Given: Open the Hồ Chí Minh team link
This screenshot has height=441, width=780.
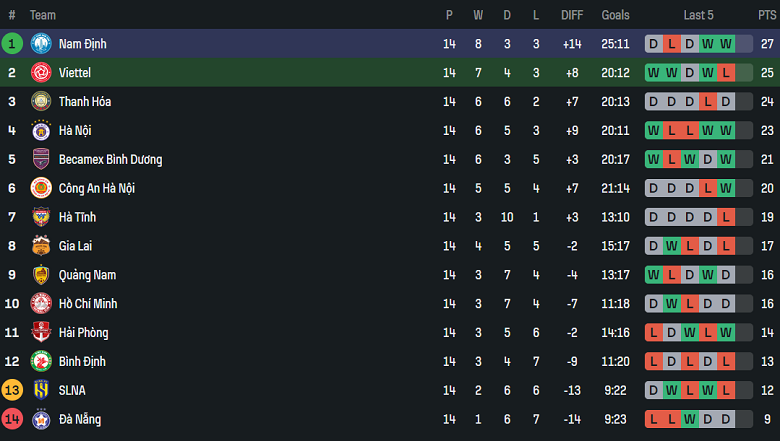Looking at the screenshot, I should point(88,304).
